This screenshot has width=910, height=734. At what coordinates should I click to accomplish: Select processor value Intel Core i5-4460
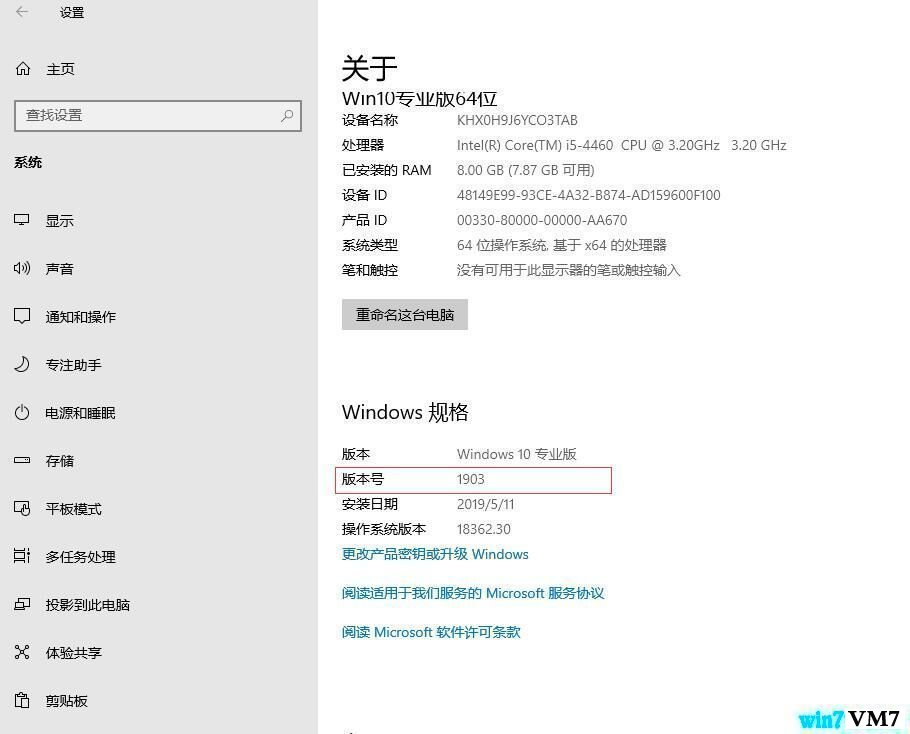622,145
